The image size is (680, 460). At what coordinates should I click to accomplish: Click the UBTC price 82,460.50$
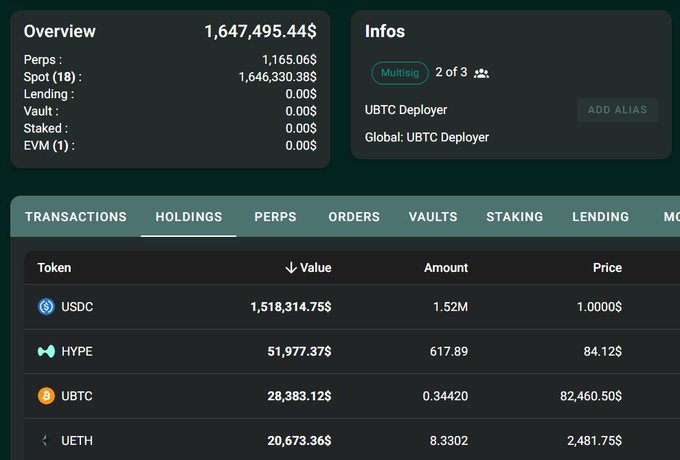(x=591, y=396)
